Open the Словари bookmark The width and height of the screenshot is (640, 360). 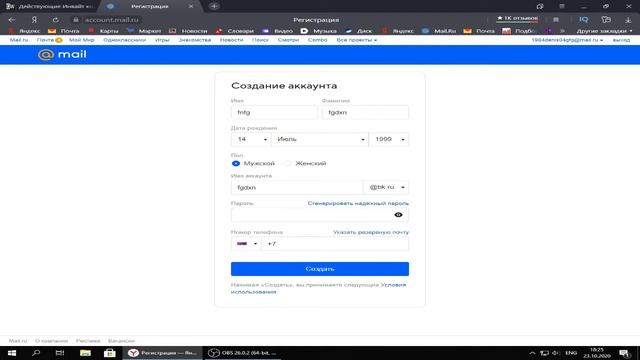coord(235,31)
